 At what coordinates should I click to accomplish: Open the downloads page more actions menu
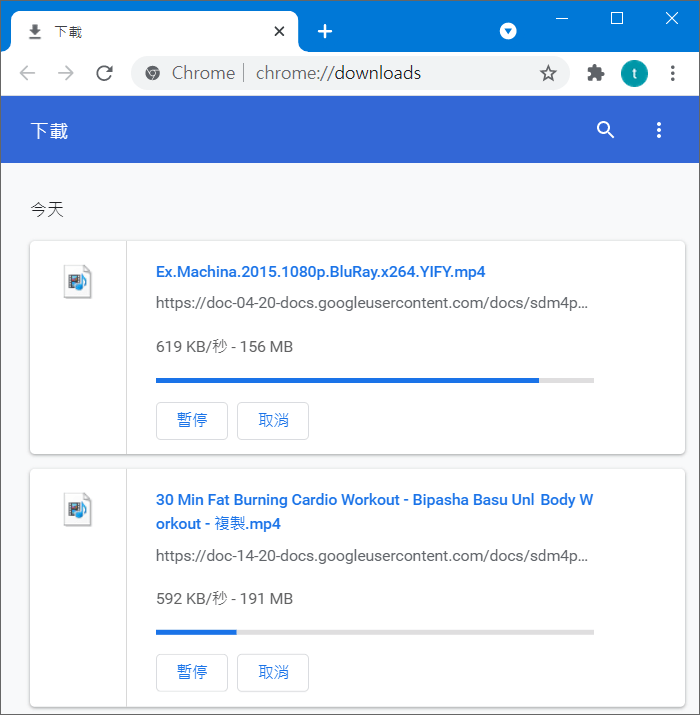pyautogui.click(x=658, y=130)
